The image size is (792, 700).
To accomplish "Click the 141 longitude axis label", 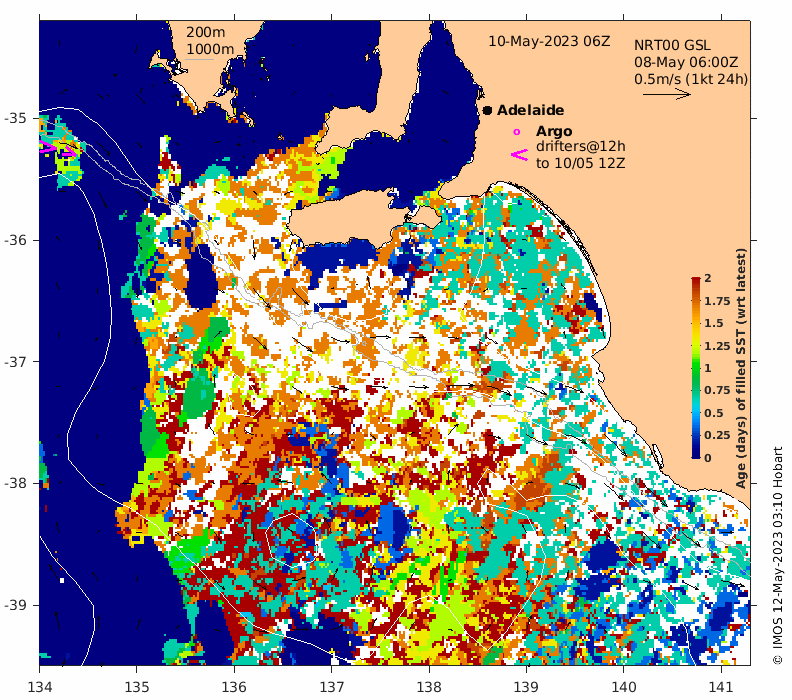I will coord(721,687).
